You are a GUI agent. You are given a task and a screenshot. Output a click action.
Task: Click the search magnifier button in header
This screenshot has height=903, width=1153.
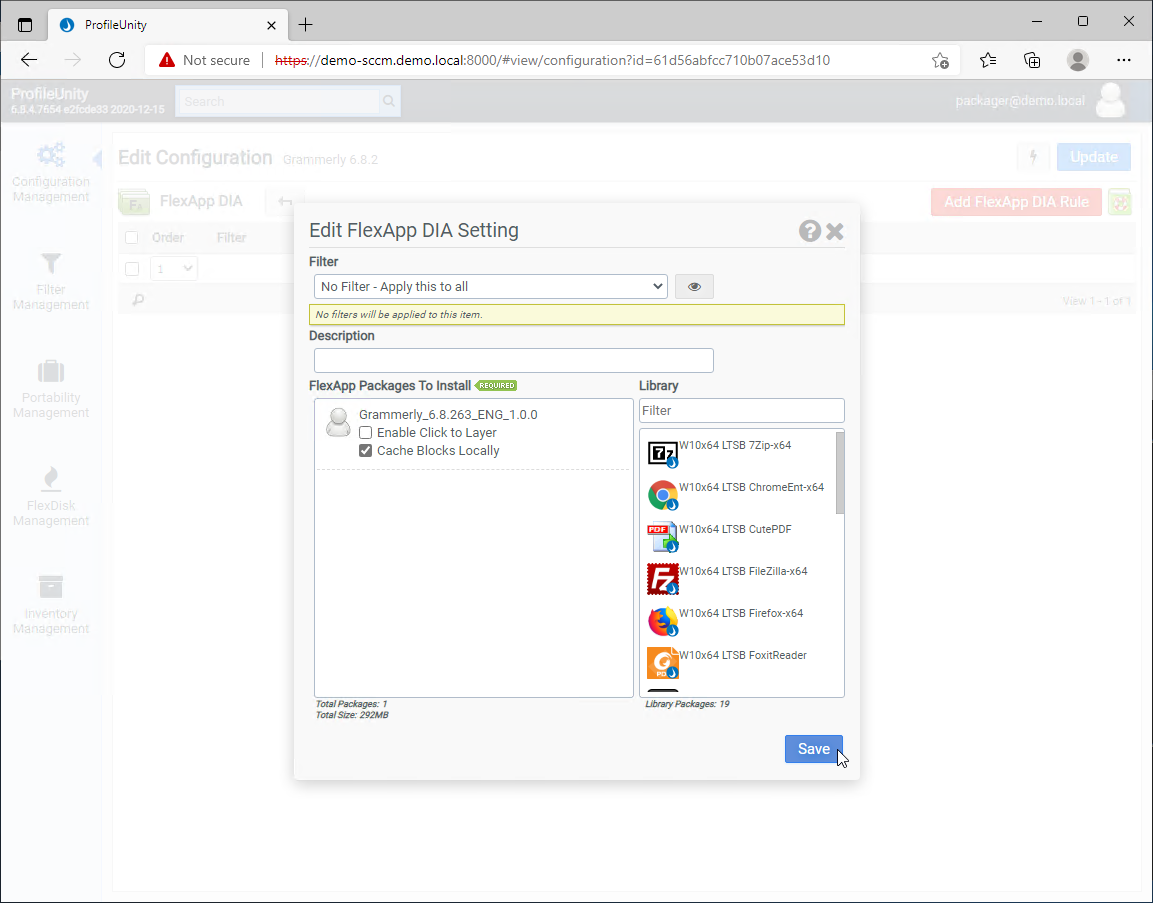pyautogui.click(x=389, y=101)
